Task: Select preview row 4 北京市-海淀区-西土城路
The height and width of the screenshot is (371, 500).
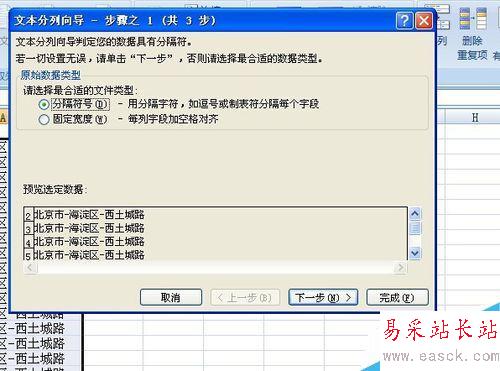Action: 89,242
